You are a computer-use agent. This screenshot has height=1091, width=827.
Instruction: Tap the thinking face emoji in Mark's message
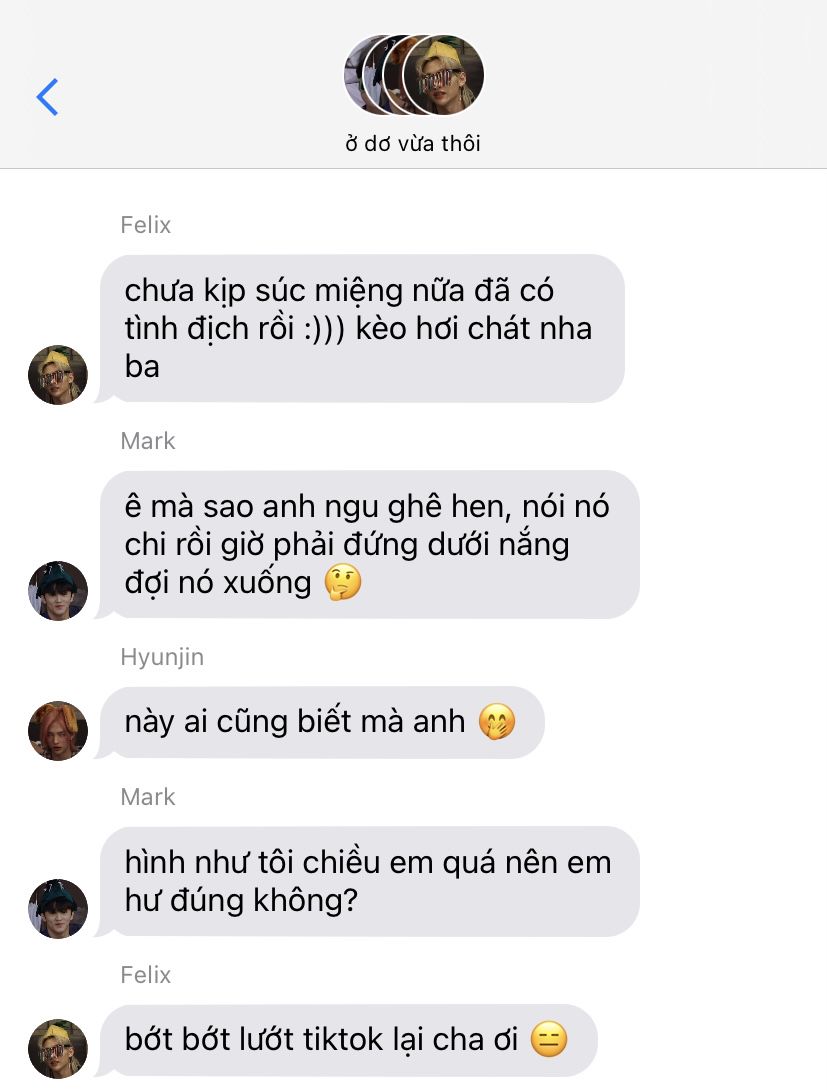(343, 583)
